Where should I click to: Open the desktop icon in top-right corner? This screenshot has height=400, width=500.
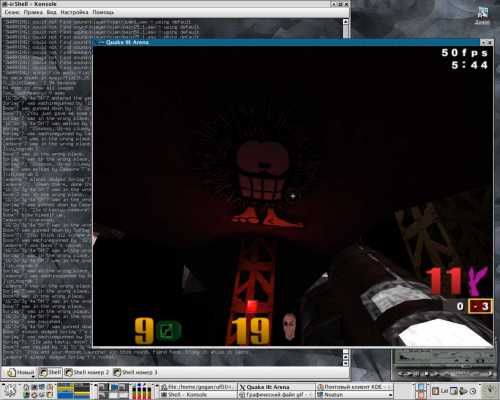(x=482, y=15)
